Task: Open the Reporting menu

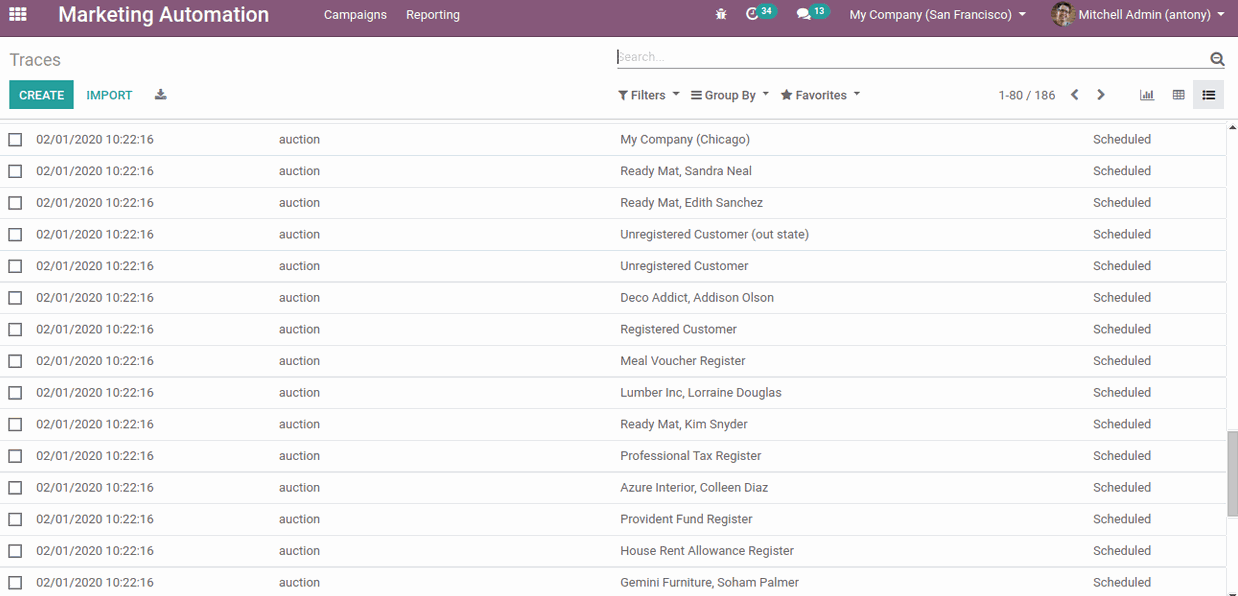Action: coord(433,15)
